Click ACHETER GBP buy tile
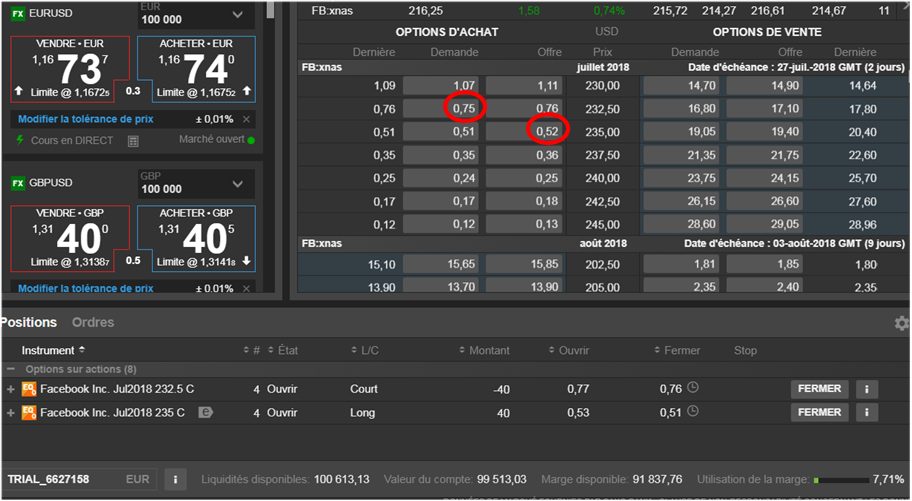The image size is (912, 501). [197, 238]
